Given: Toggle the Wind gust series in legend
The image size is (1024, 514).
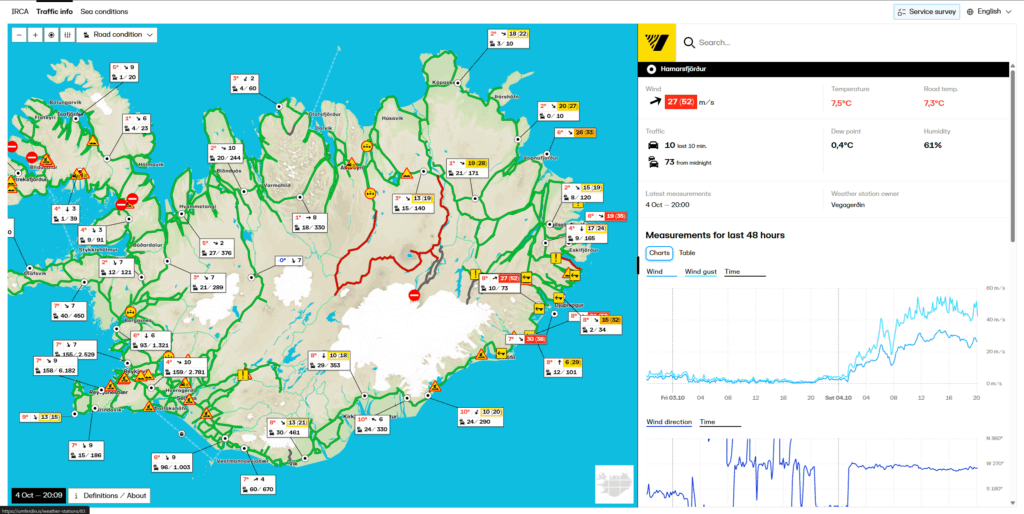Looking at the screenshot, I should tap(699, 271).
